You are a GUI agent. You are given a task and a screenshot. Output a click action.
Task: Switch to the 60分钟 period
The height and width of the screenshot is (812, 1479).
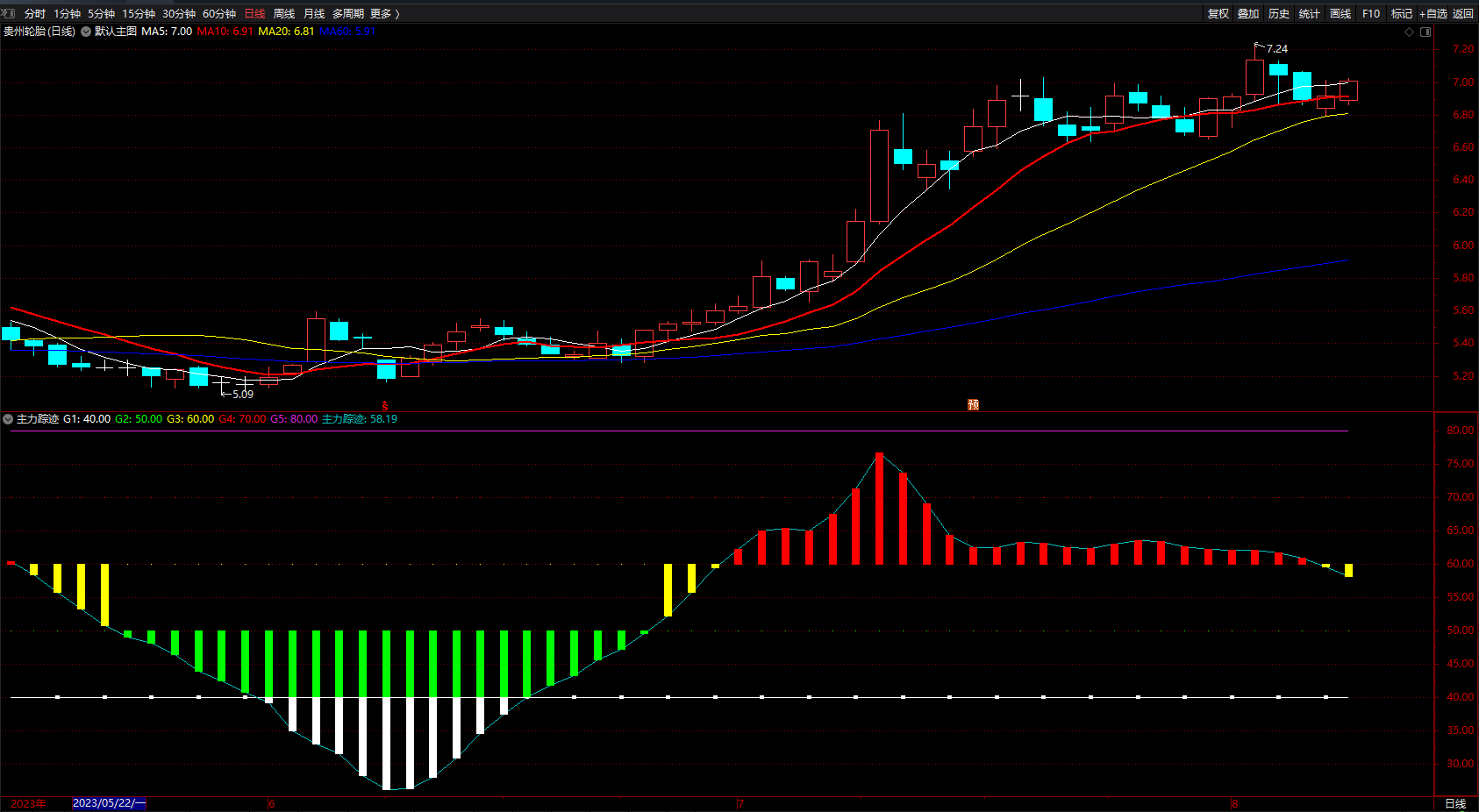pyautogui.click(x=219, y=14)
